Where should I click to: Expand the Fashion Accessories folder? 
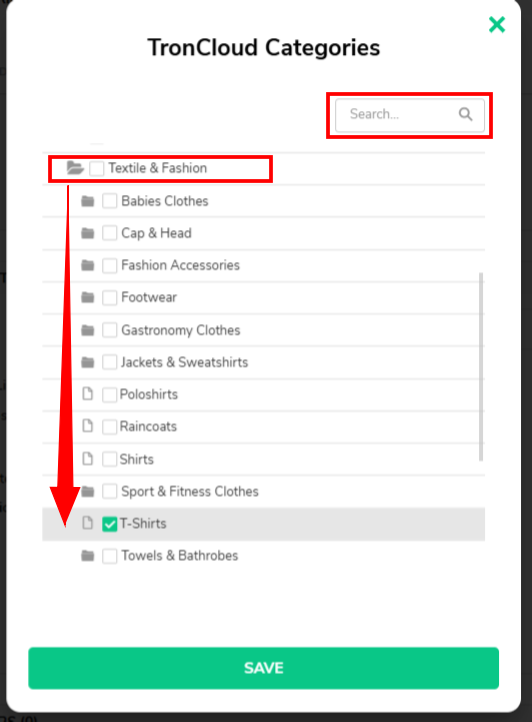88,265
